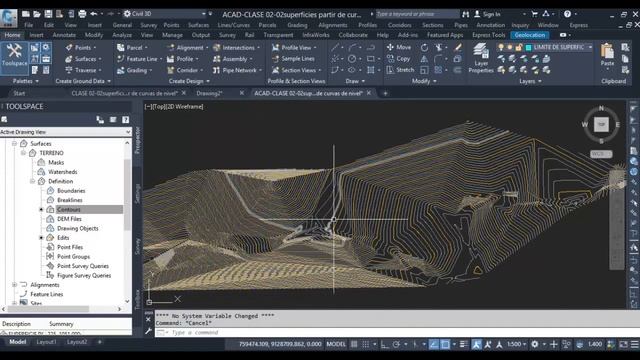The image size is (640, 360).
Task: Click the Paste clipboard button
Action: [x=607, y=55]
